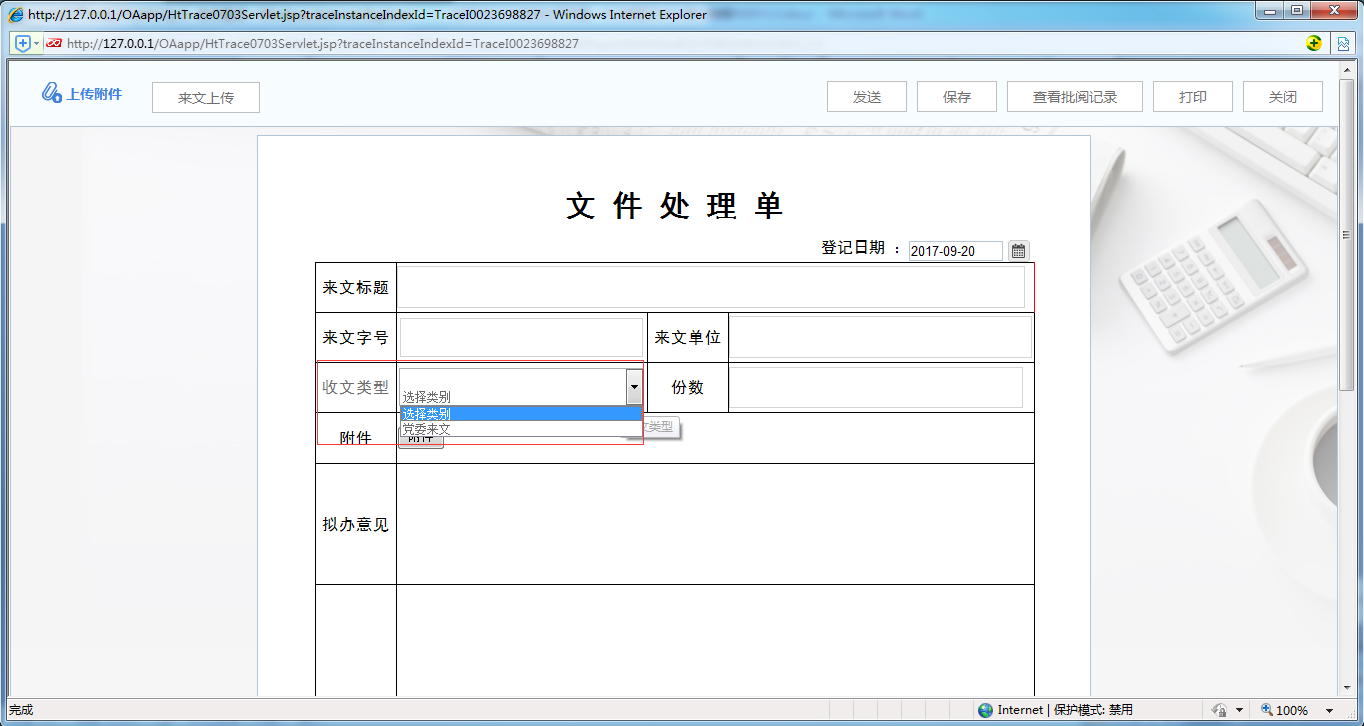1364x726 pixels.
Task: Click the 保存 save button
Action: click(x=956, y=96)
